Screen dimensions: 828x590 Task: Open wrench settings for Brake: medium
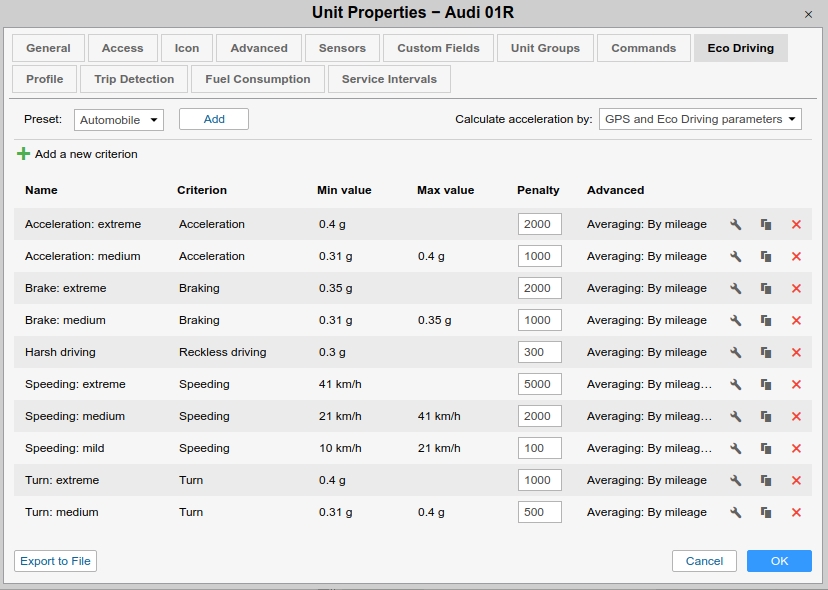[735, 320]
